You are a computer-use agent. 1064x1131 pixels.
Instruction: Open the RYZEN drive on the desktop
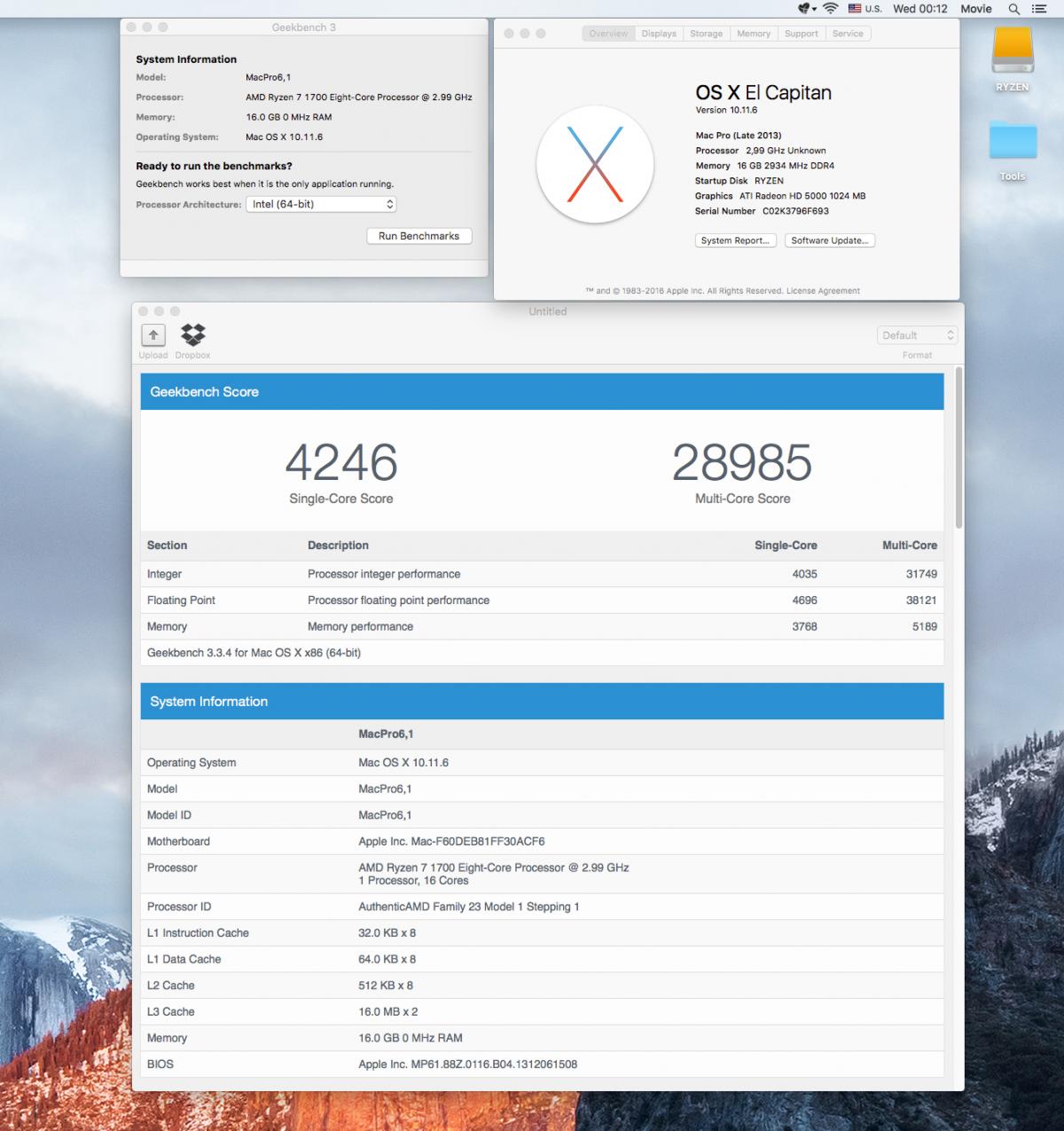[1013, 51]
